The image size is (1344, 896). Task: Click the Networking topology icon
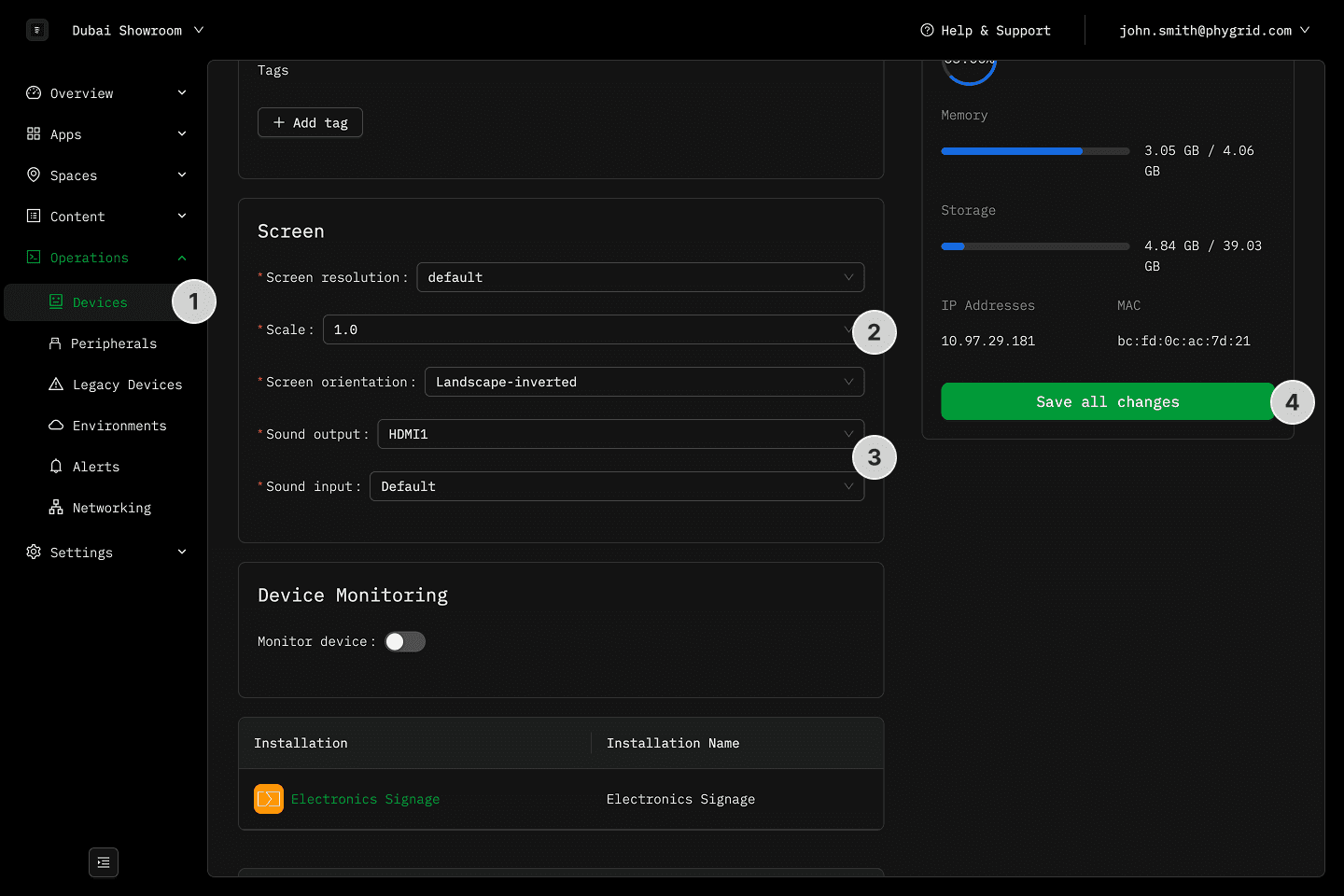click(56, 507)
